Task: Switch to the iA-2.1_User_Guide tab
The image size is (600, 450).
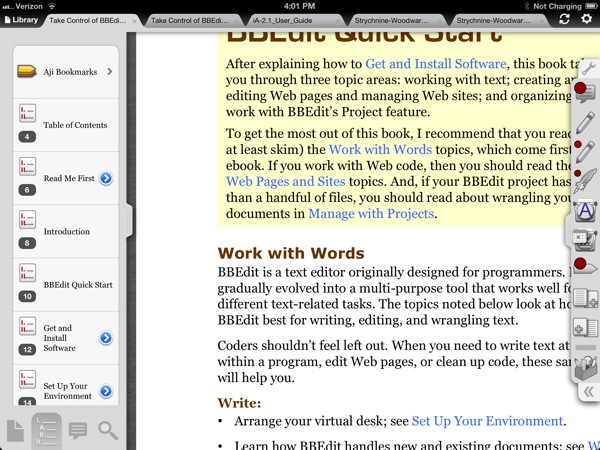Action: (282, 20)
